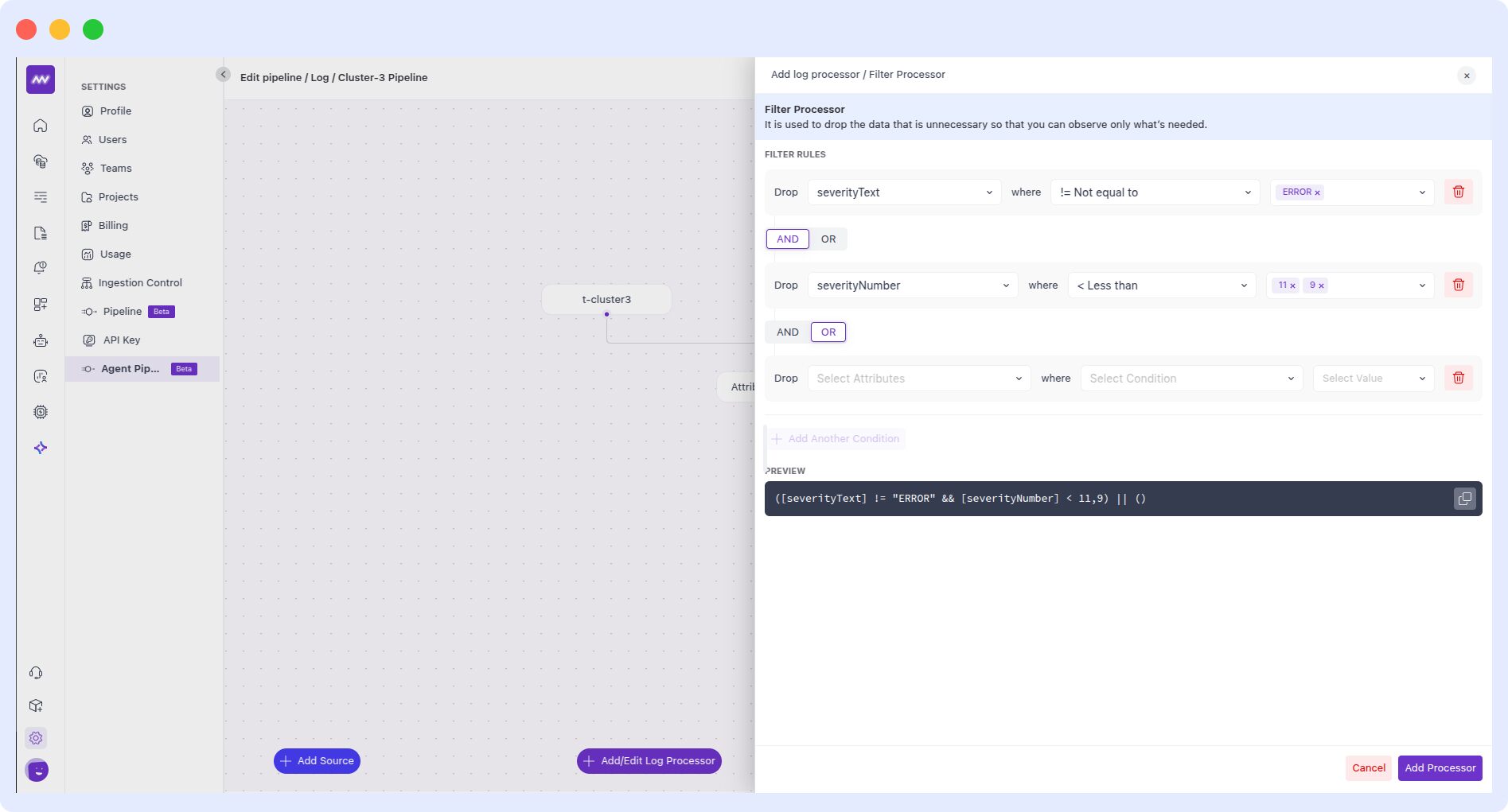Expand the Select Condition dropdown
This screenshot has width=1508, height=812.
click(x=1190, y=379)
